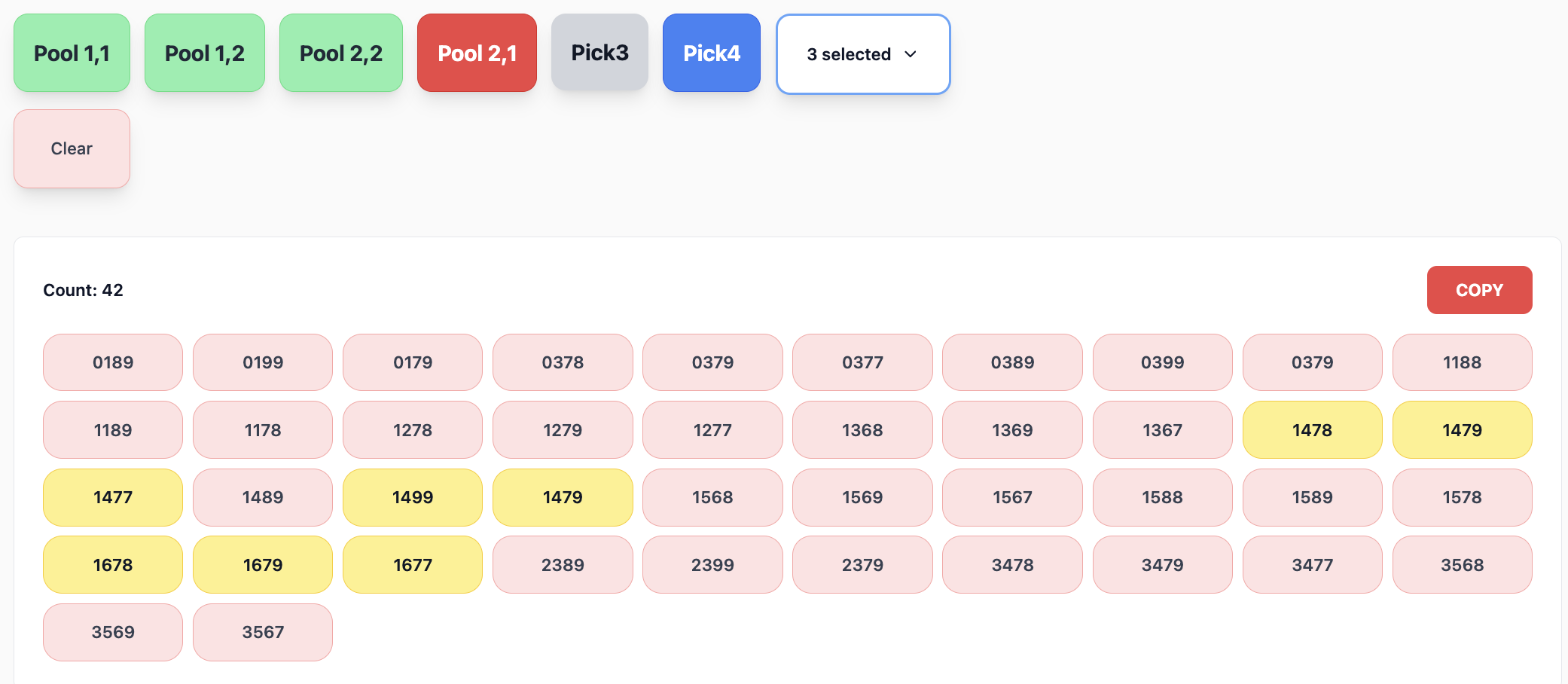The height and width of the screenshot is (684, 1568).
Task: Click number 2389 in results
Action: [563, 565]
